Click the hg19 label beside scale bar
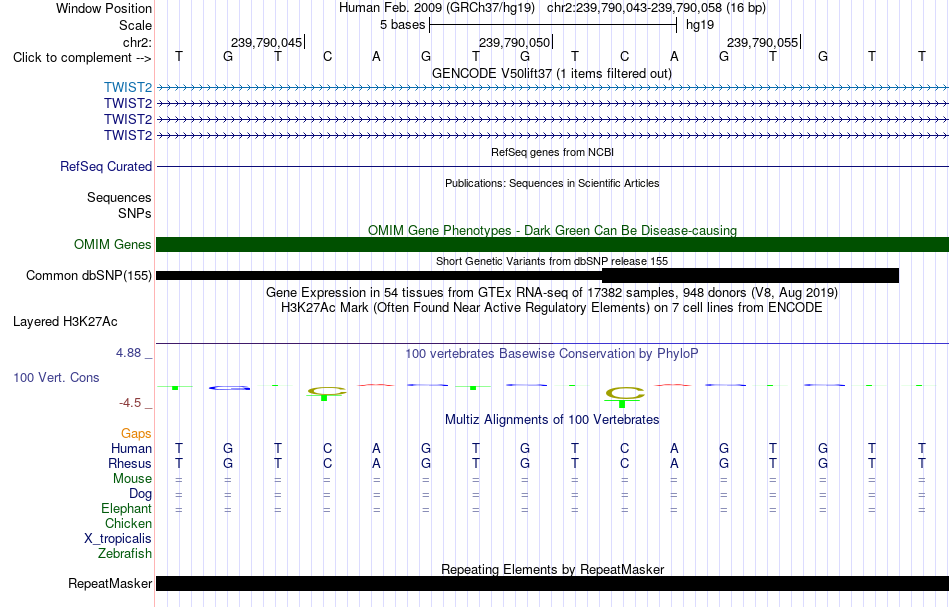The height and width of the screenshot is (607, 950). [x=700, y=25]
